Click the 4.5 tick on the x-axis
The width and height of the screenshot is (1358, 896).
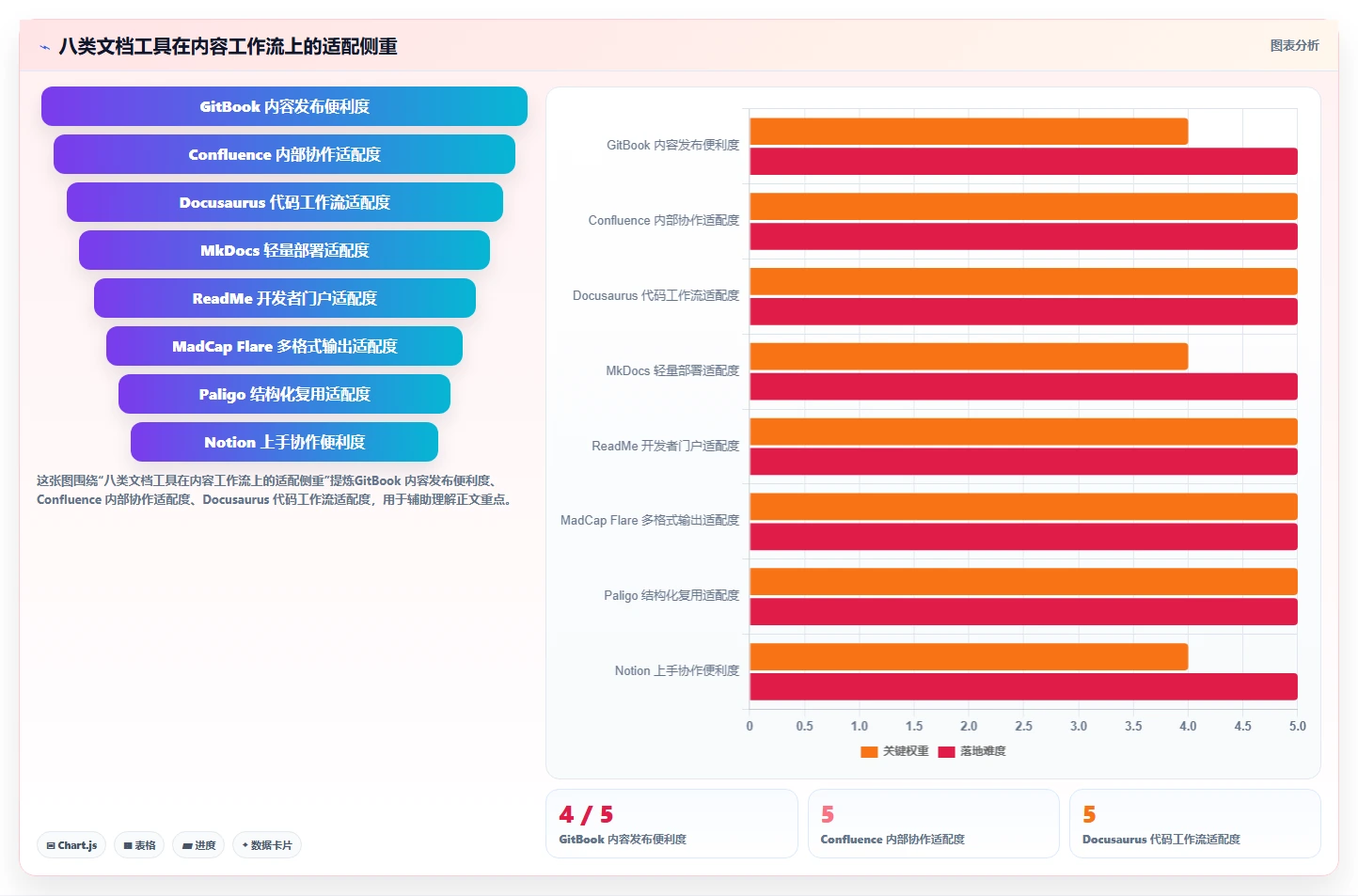click(1242, 727)
